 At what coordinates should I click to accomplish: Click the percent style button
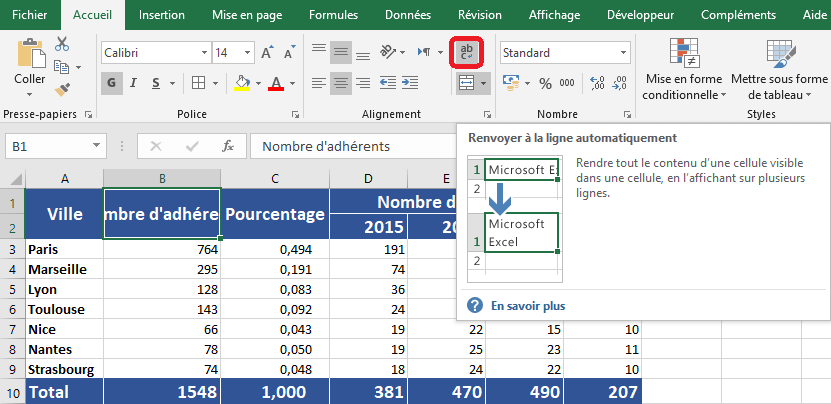tap(545, 83)
